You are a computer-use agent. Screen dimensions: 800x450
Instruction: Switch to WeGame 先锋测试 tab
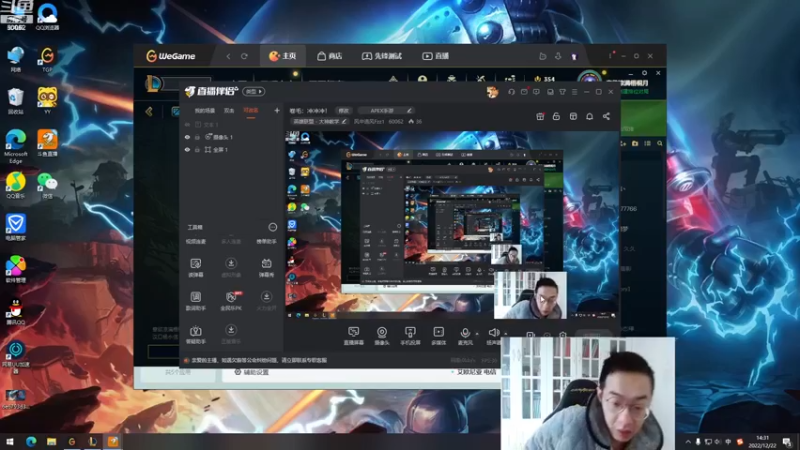pos(382,56)
